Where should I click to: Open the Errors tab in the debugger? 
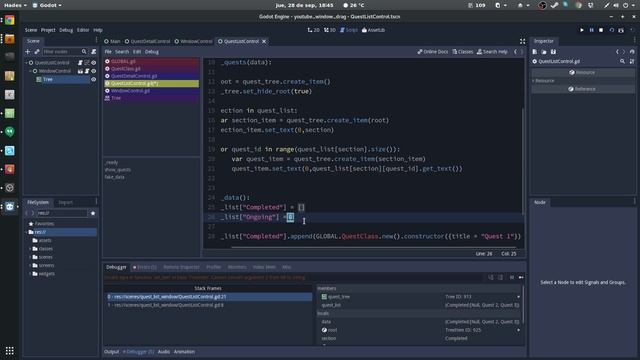[144, 267]
